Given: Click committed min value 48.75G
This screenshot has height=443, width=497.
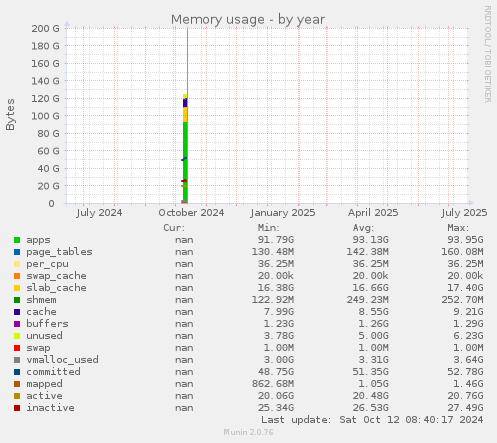Looking at the screenshot, I should [x=276, y=372].
